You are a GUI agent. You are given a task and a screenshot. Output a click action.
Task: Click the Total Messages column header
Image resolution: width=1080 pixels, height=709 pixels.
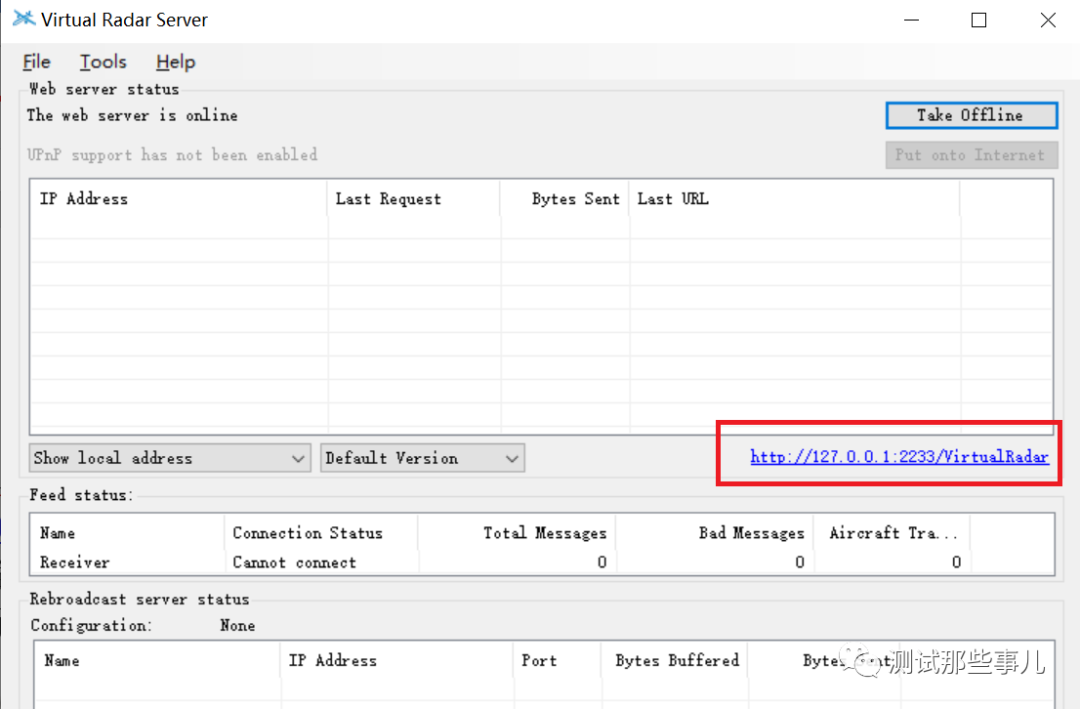517,533
